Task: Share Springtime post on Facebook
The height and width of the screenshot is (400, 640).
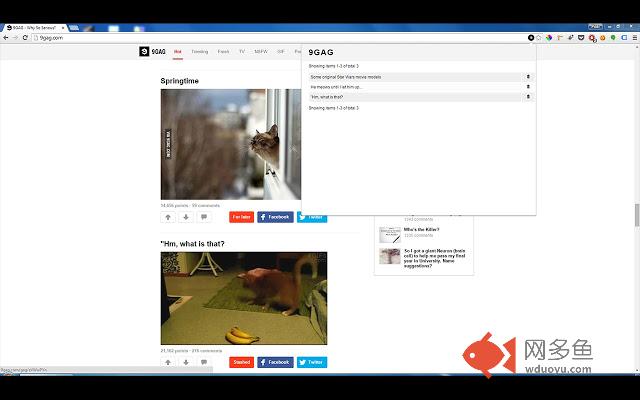Action: coord(275,217)
